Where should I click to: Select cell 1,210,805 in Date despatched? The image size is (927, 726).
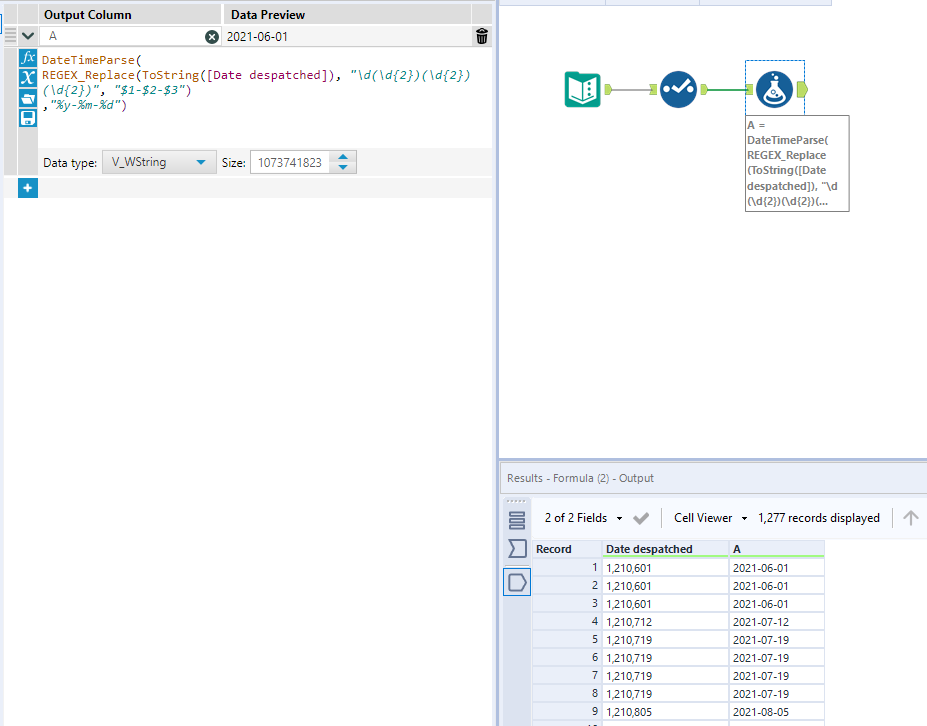point(666,712)
